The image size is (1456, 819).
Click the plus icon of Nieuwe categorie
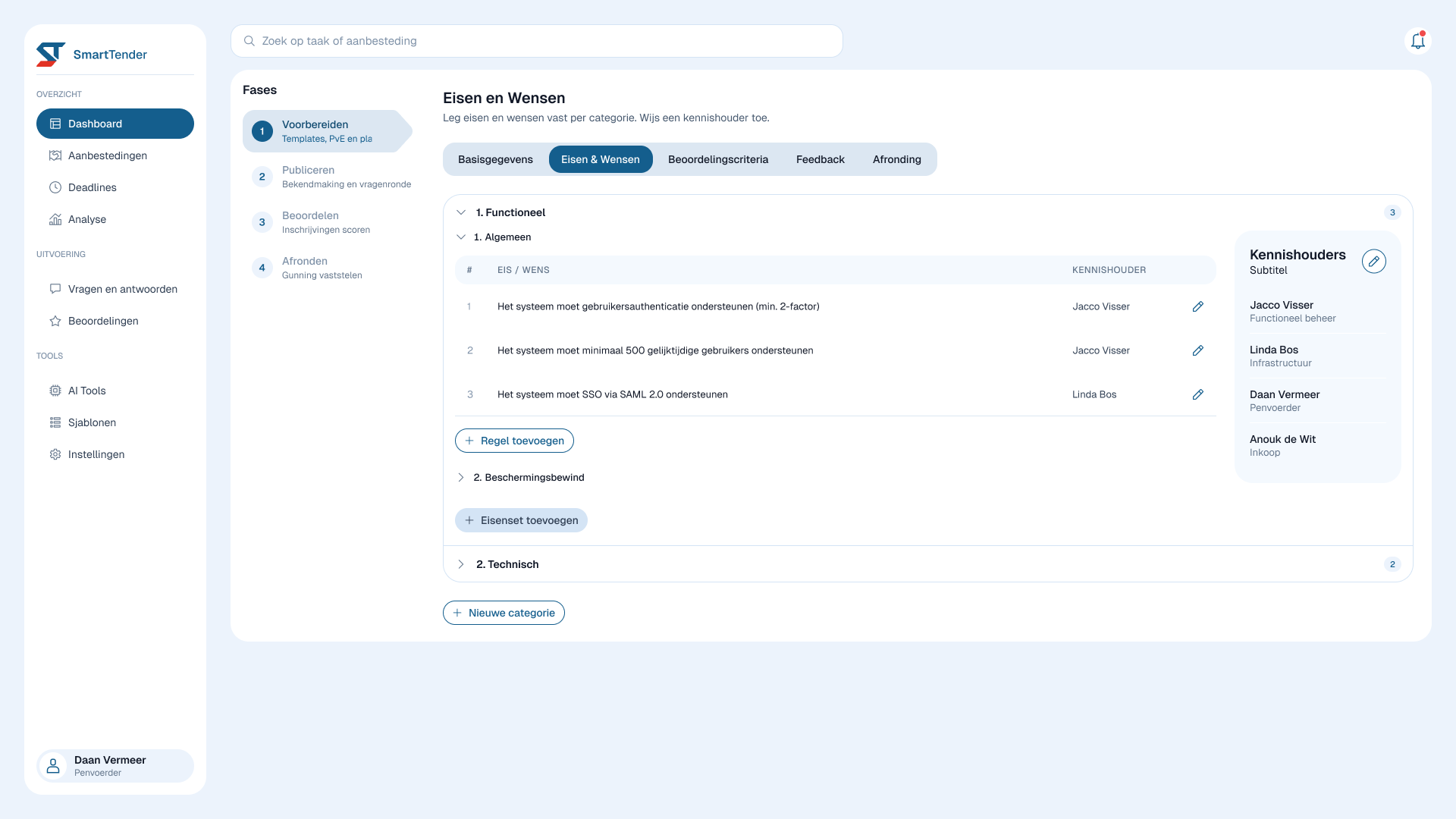[457, 613]
